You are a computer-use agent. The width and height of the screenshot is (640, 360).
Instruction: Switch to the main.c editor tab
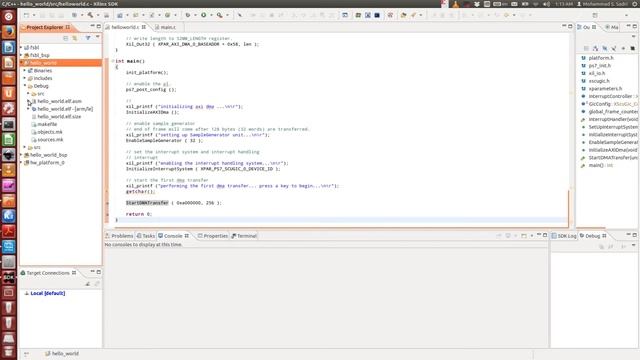[167, 27]
